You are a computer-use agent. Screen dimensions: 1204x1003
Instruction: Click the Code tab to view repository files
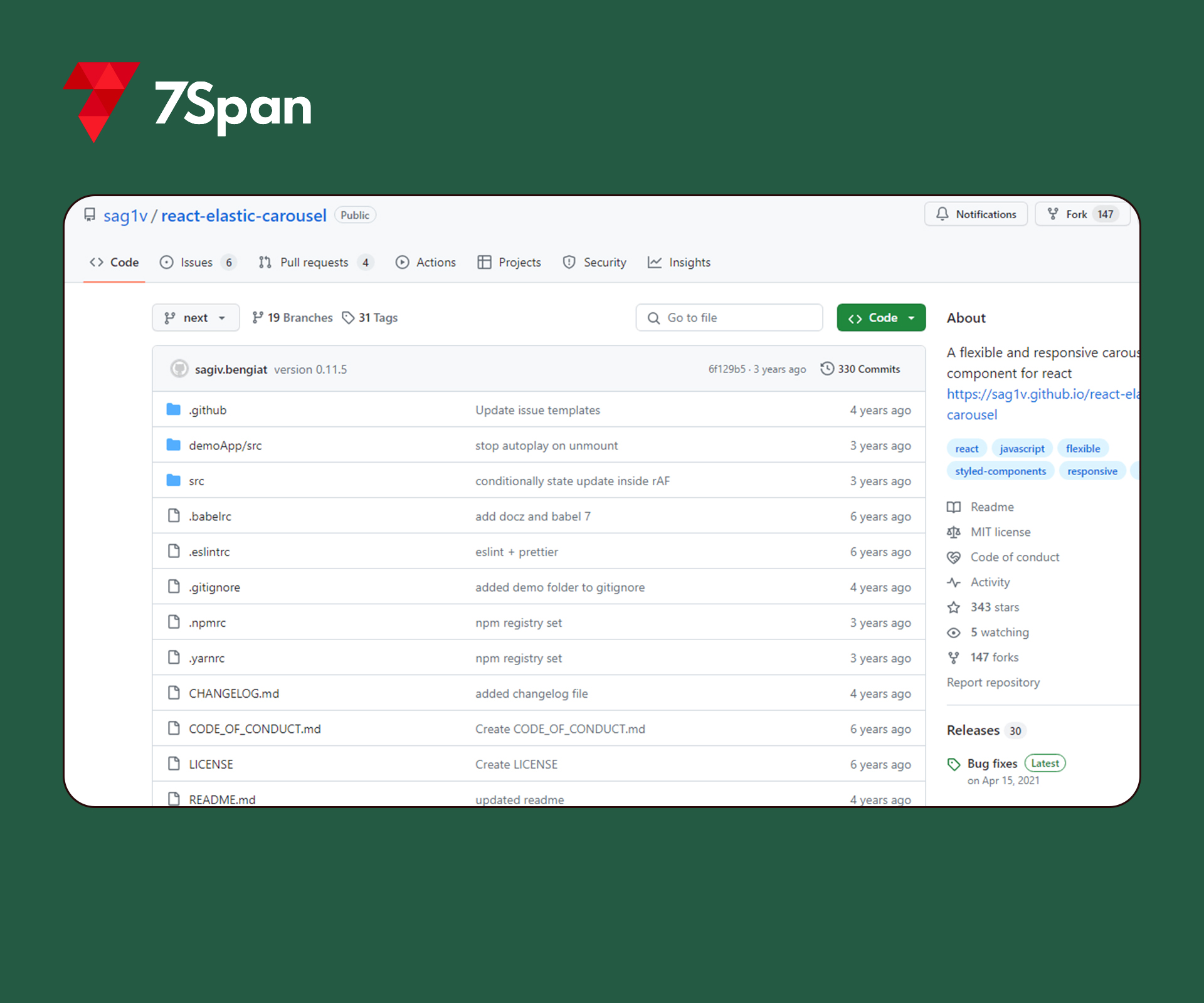[x=113, y=262]
